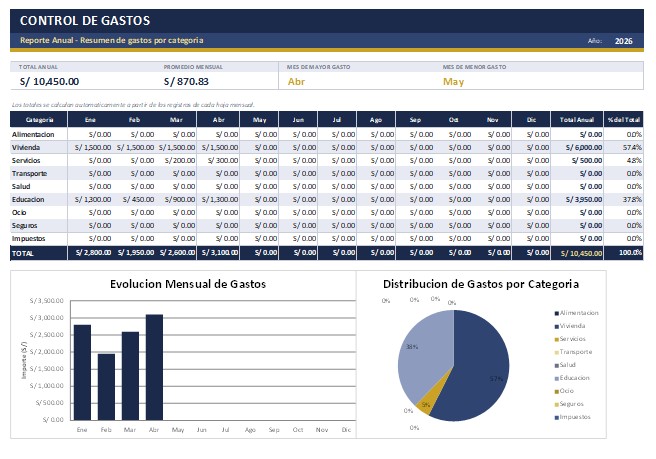
Task: Click the TOTAL row Feb cell S/ 1,950.00
Action: click(x=136, y=253)
